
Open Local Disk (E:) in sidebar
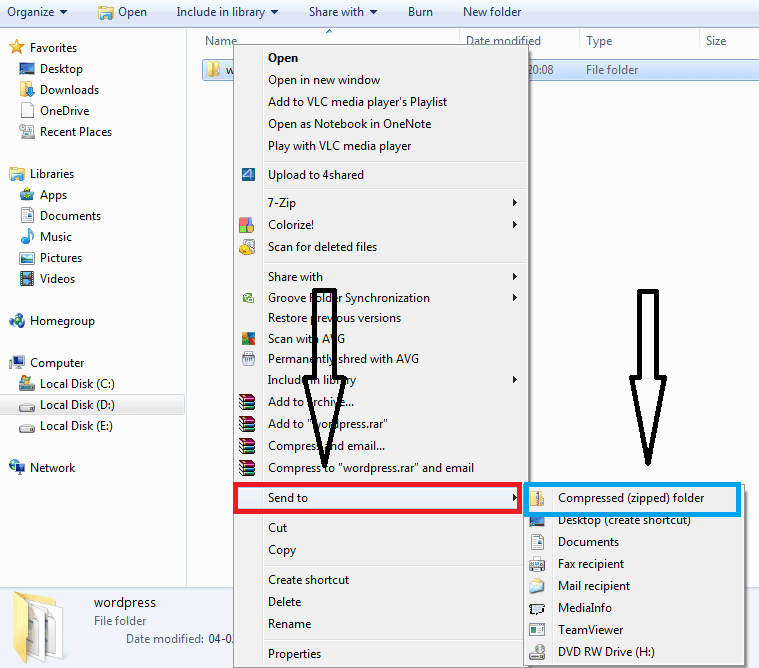pos(76,426)
